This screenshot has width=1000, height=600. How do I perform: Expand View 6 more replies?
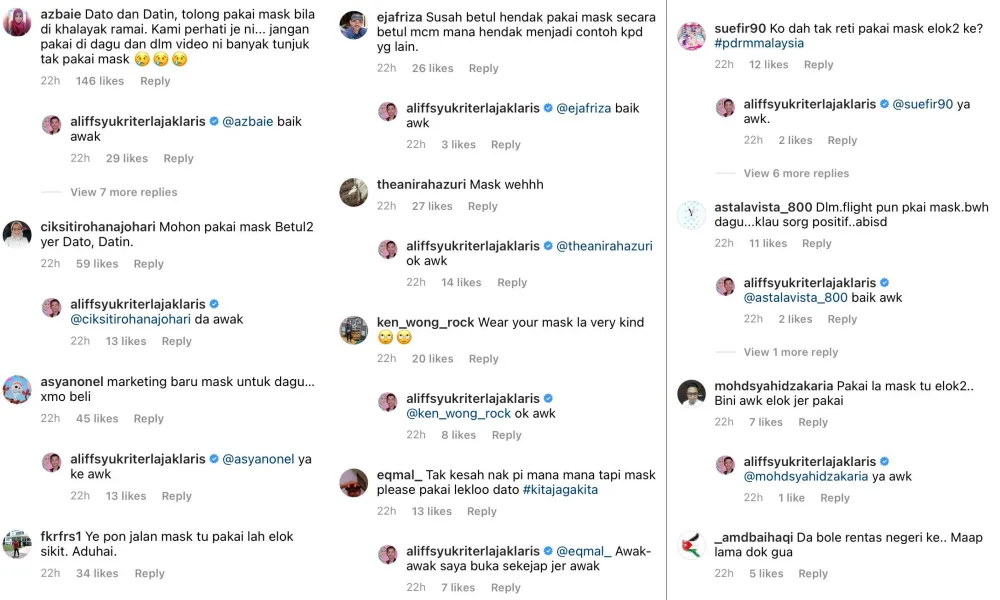click(796, 173)
